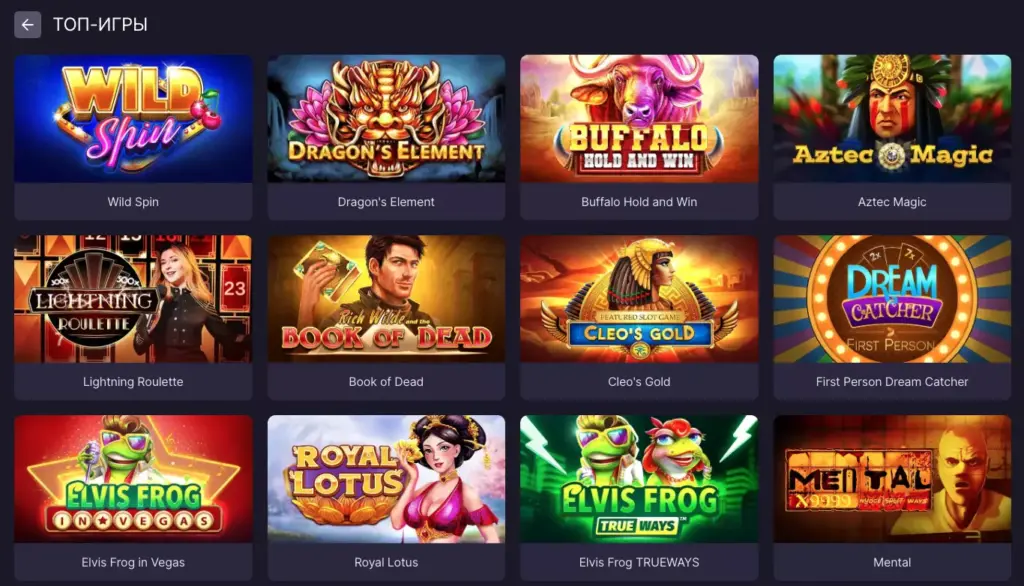Launch Elvis Frog in Vegas thumbnail
The image size is (1024, 586).
coord(133,479)
